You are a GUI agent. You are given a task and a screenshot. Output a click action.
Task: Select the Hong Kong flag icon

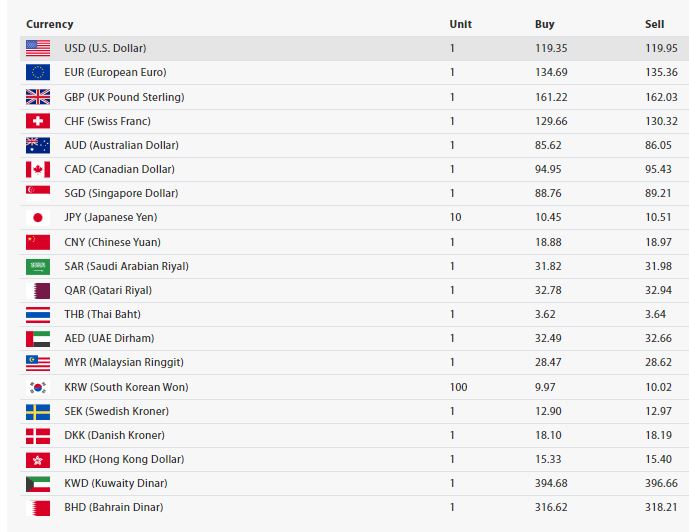point(38,460)
